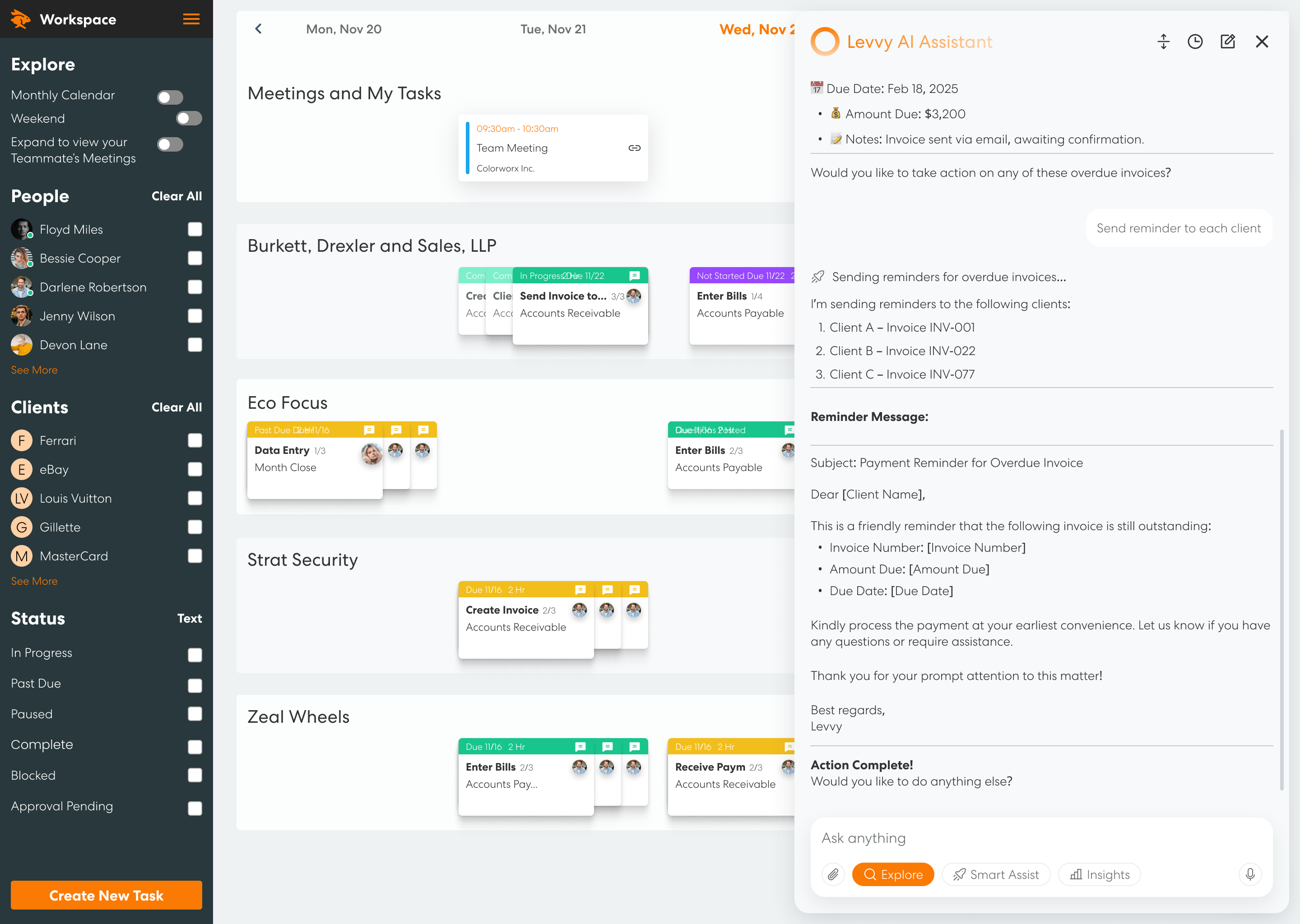1300x924 pixels.
Task: Attach a file in the Ask anything box
Action: pos(833,874)
